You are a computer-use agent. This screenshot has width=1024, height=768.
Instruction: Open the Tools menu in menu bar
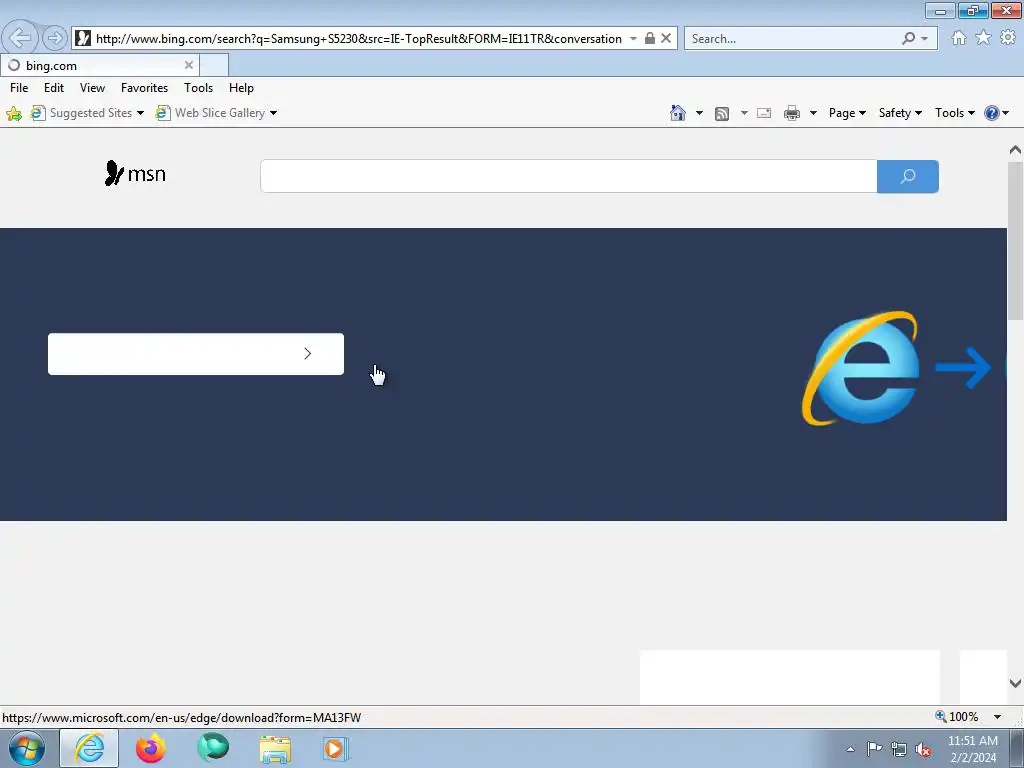(198, 88)
